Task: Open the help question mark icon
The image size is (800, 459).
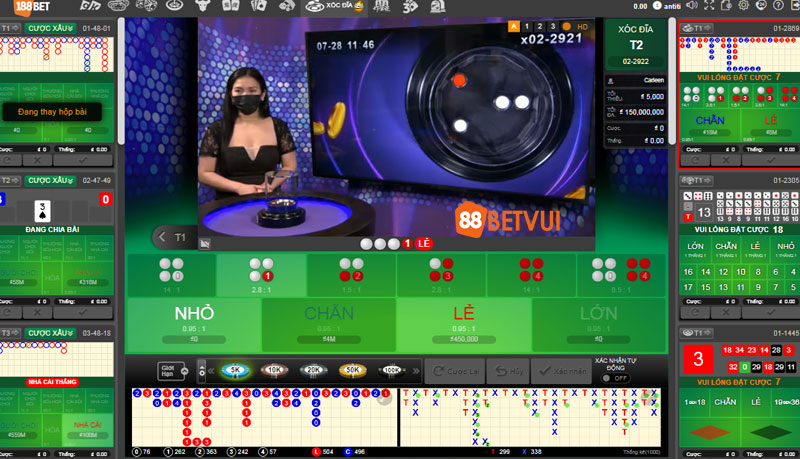Action: pos(779,6)
